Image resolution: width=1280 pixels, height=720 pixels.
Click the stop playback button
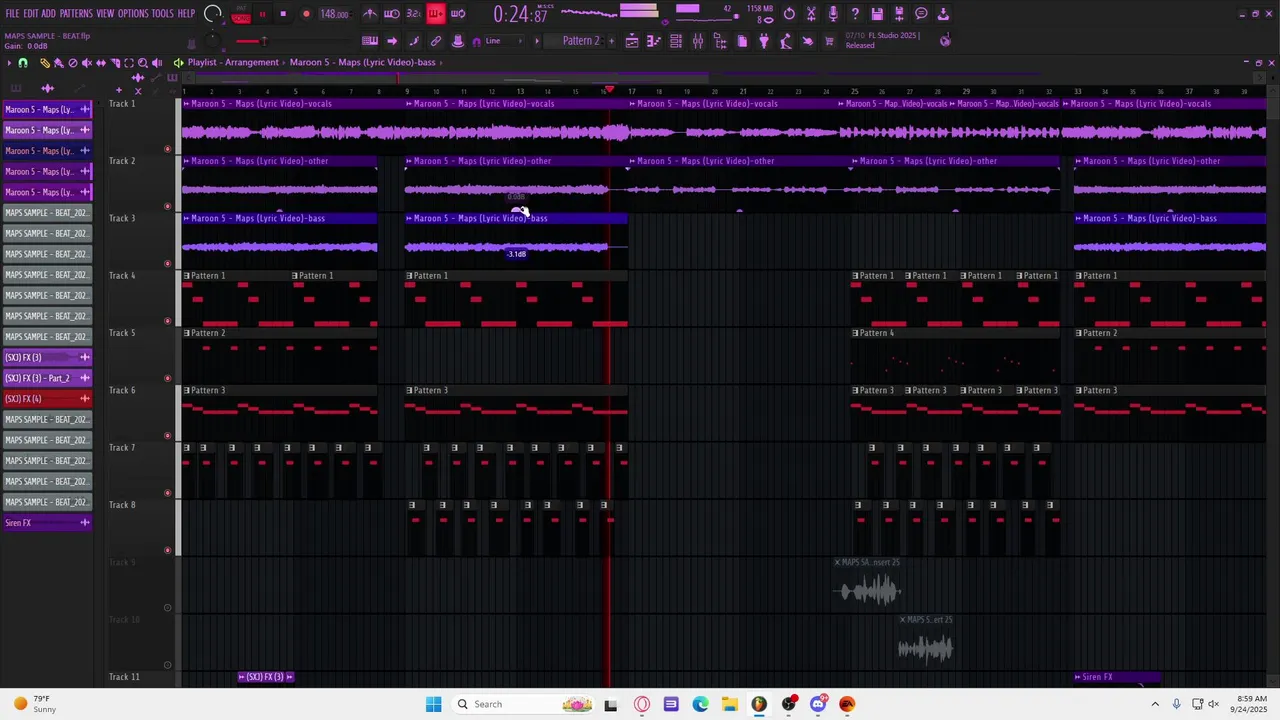point(283,14)
